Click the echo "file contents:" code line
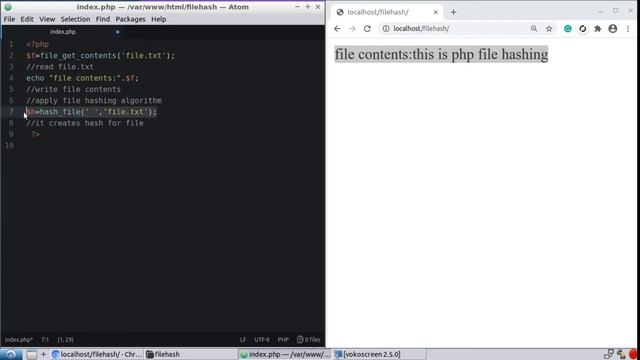 point(82,78)
